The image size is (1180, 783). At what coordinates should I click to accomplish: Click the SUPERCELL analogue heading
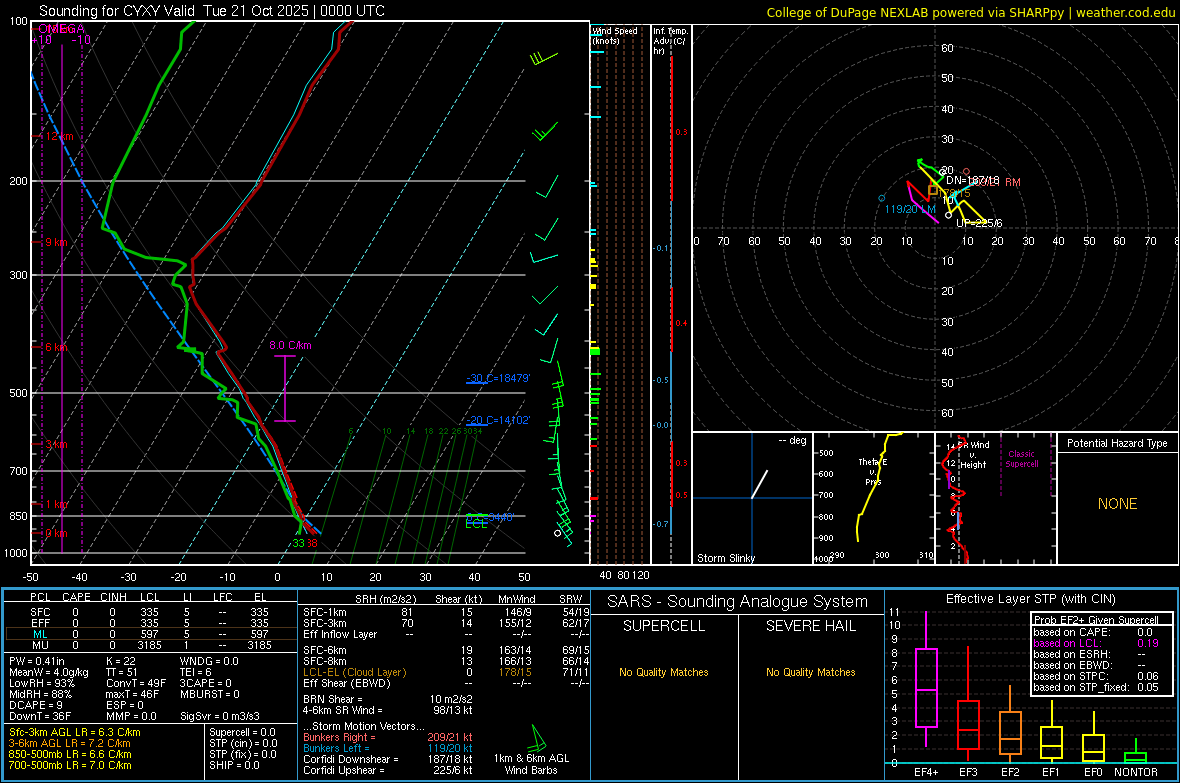point(664,626)
